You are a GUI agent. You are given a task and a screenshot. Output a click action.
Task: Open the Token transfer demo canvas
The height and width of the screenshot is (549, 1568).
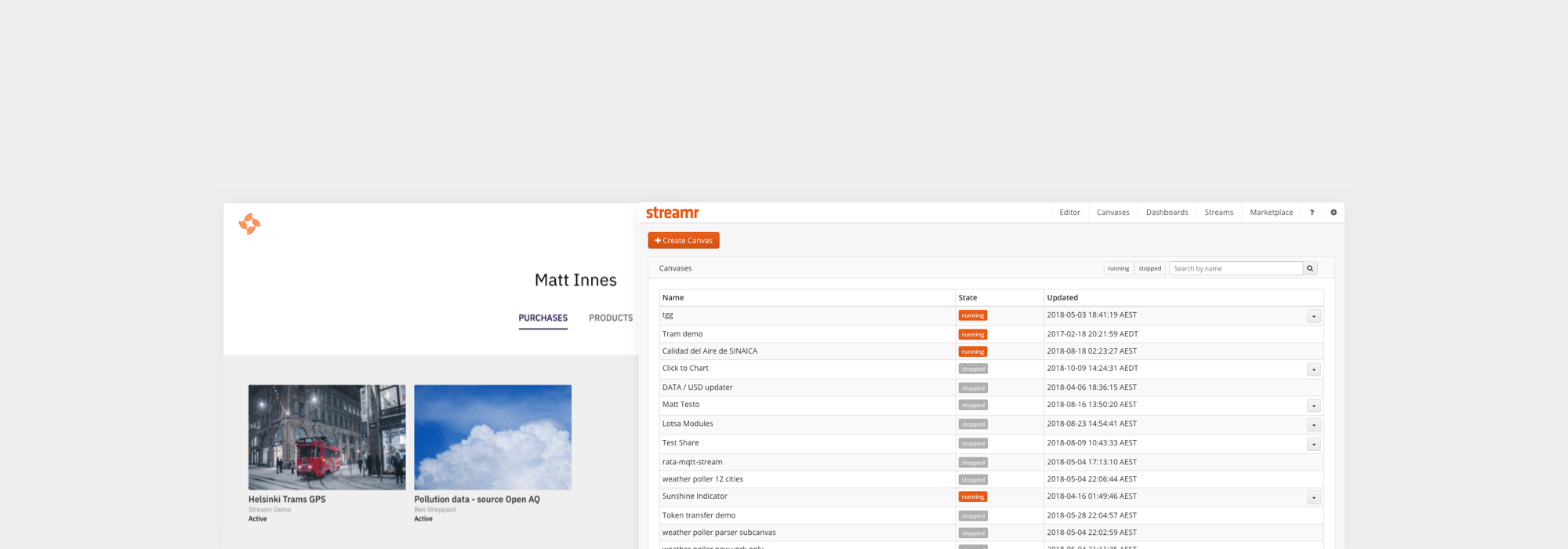point(699,515)
